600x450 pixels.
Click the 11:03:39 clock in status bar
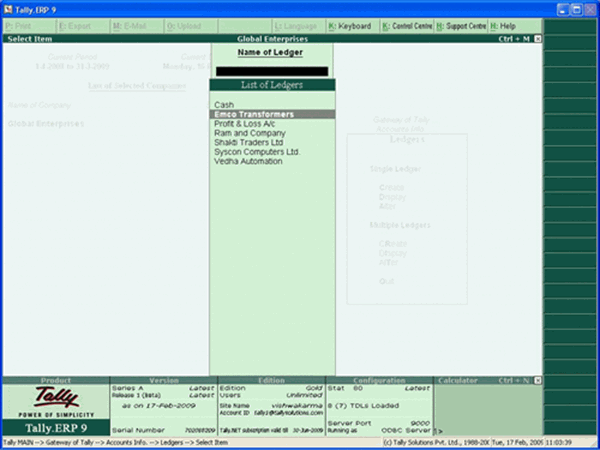pos(558,442)
